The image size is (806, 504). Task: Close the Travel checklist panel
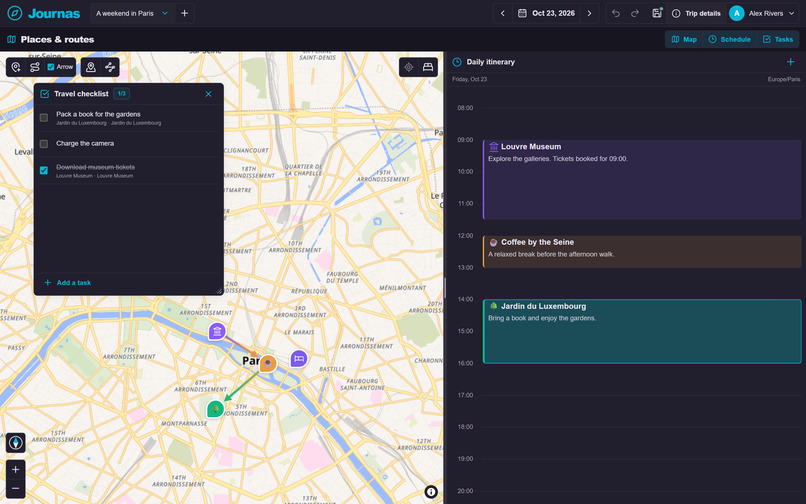coord(208,94)
